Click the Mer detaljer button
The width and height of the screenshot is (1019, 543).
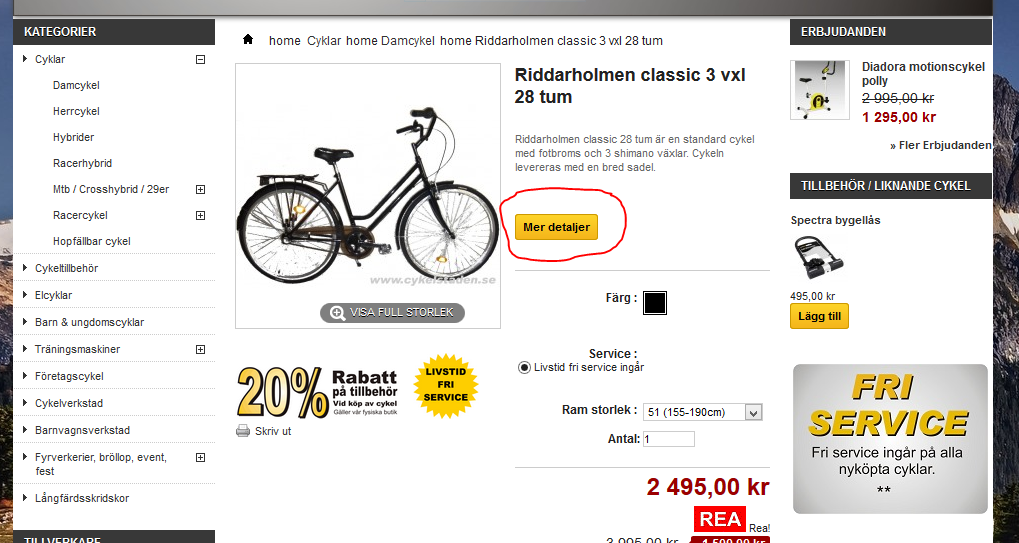tap(556, 227)
